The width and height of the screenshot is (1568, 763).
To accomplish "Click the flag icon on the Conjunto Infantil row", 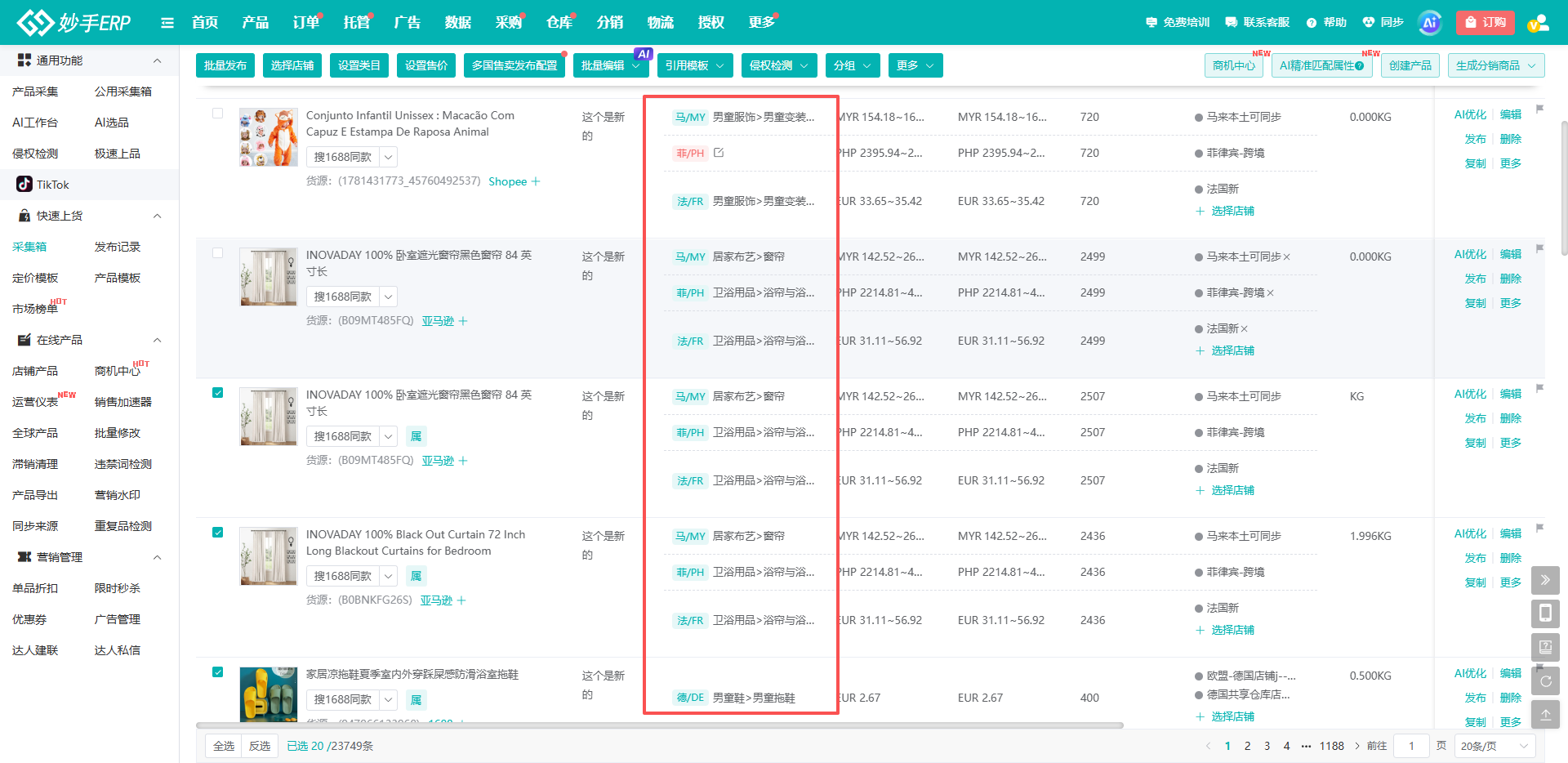I will click(x=1539, y=109).
